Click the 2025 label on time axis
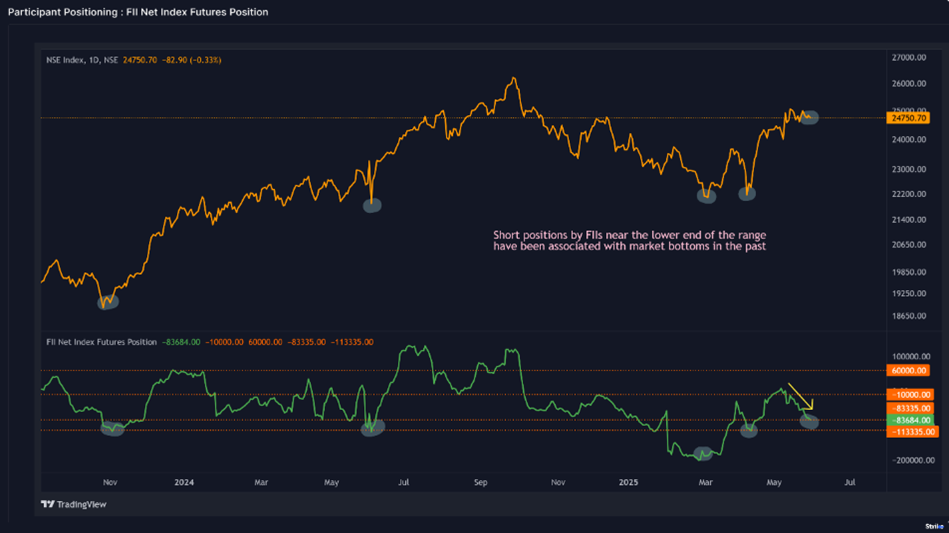This screenshot has height=533, width=949. (x=631, y=482)
